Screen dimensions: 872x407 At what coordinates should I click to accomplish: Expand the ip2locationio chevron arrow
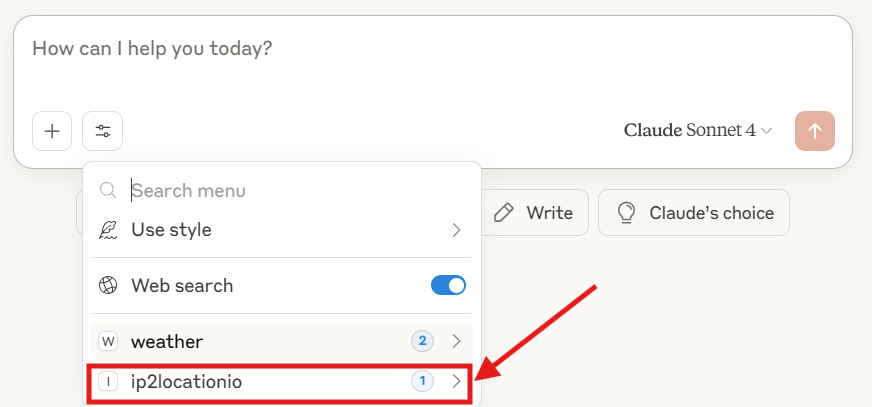[457, 381]
